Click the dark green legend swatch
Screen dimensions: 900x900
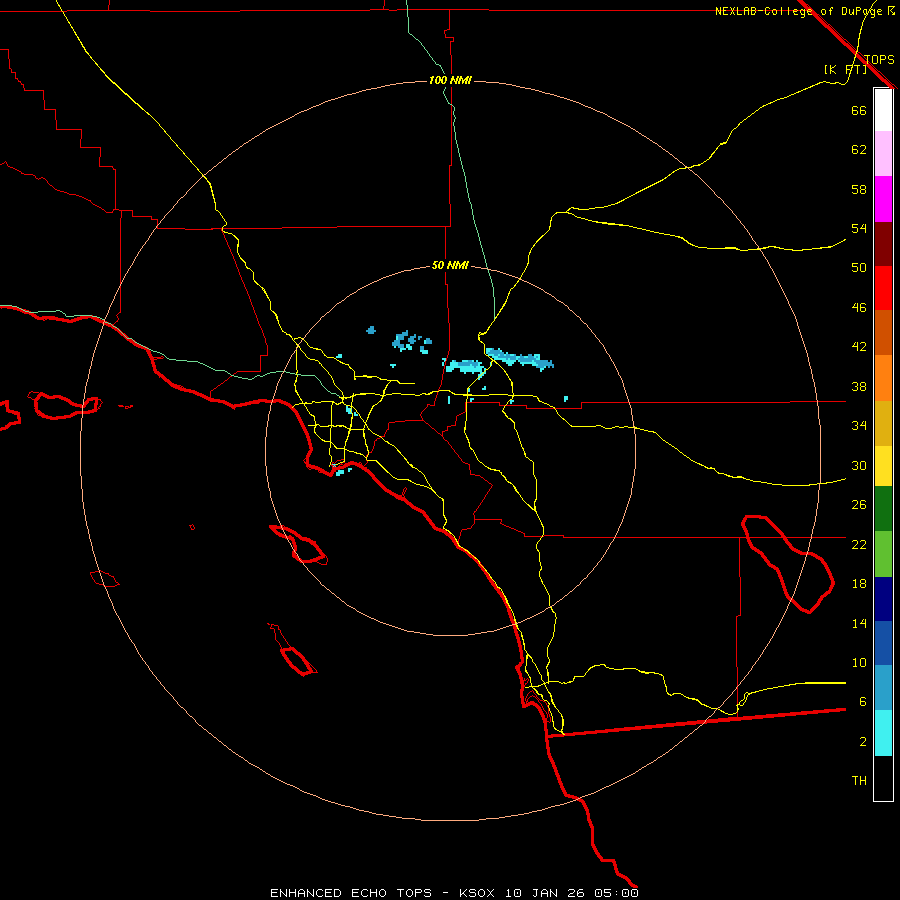(x=883, y=509)
